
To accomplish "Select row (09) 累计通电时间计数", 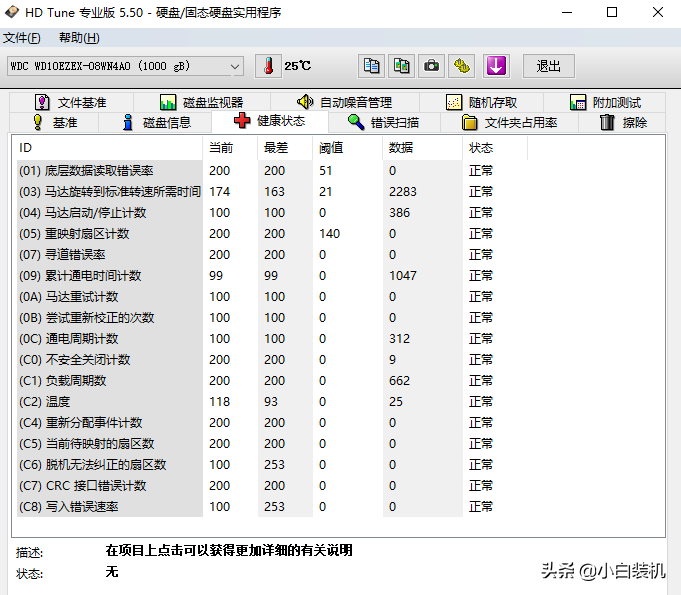I will coord(272,276).
